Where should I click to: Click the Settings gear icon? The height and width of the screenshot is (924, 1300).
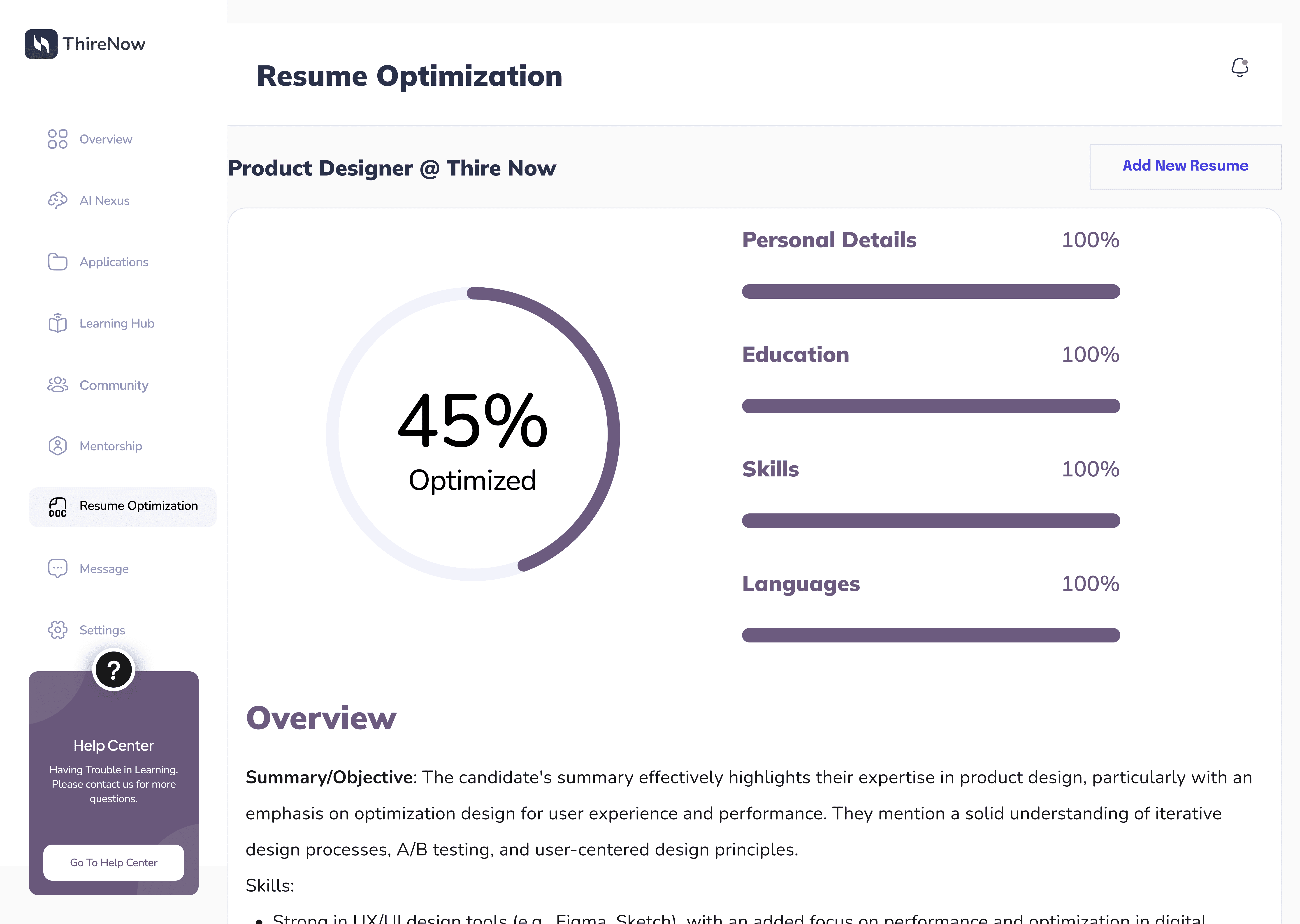(58, 630)
